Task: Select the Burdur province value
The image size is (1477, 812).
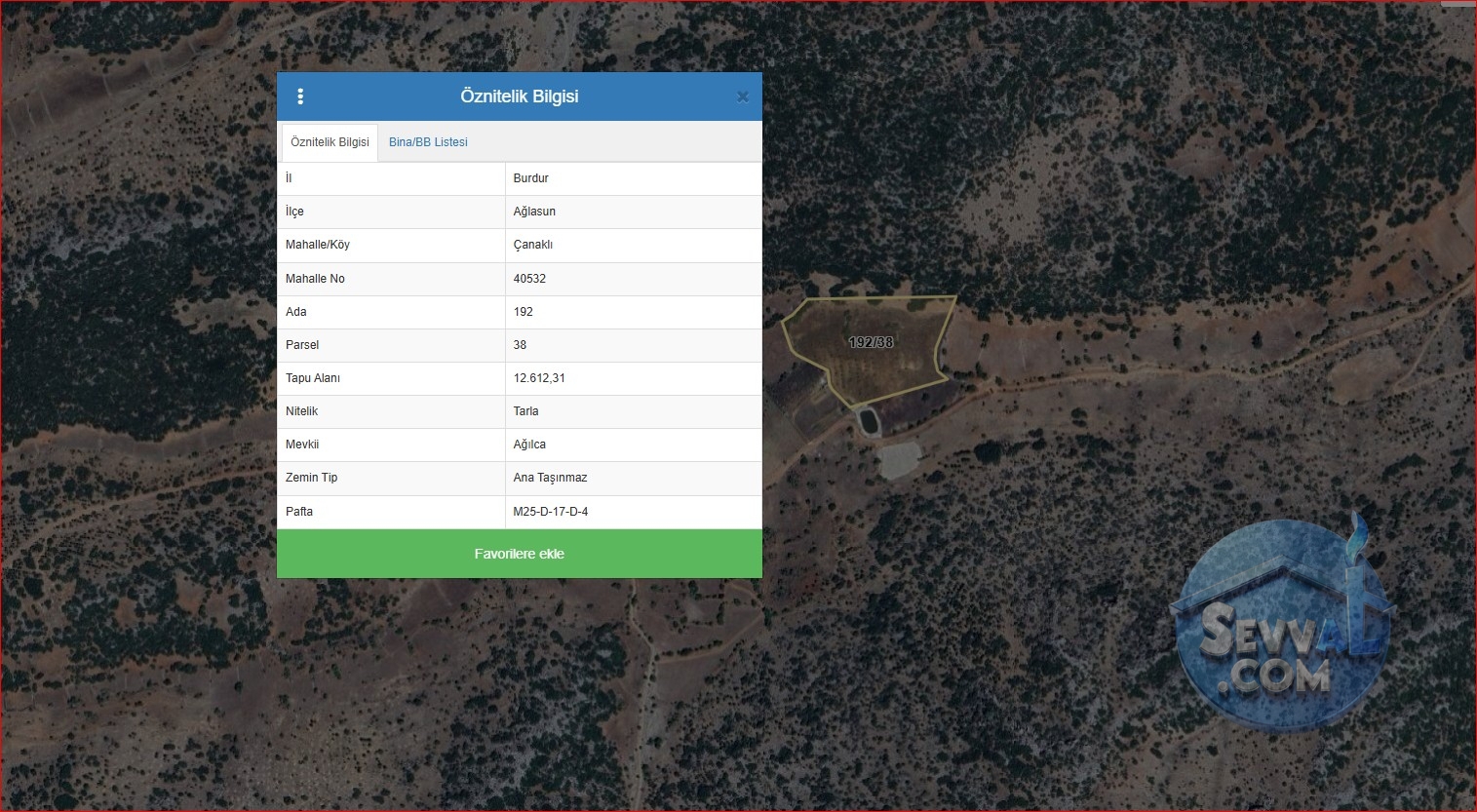Action: [x=531, y=178]
